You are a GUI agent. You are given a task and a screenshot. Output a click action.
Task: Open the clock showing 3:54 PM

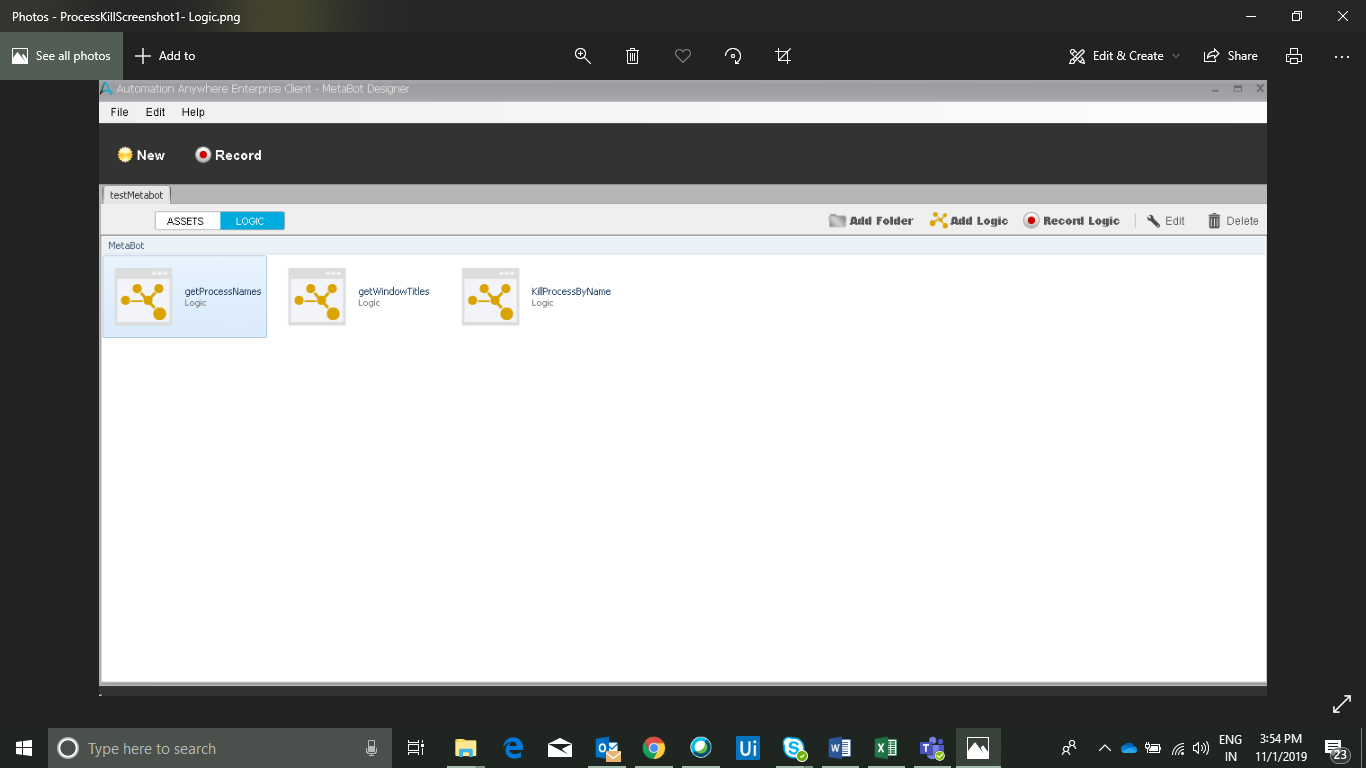(x=1281, y=748)
